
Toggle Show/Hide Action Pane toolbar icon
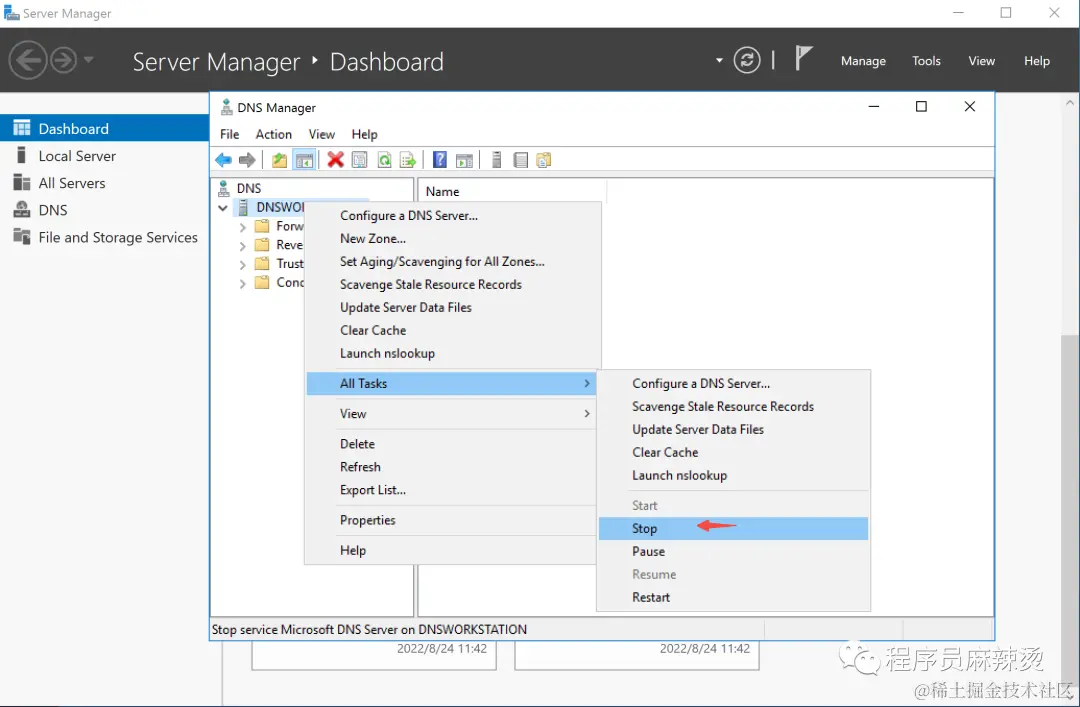pyautogui.click(x=465, y=160)
